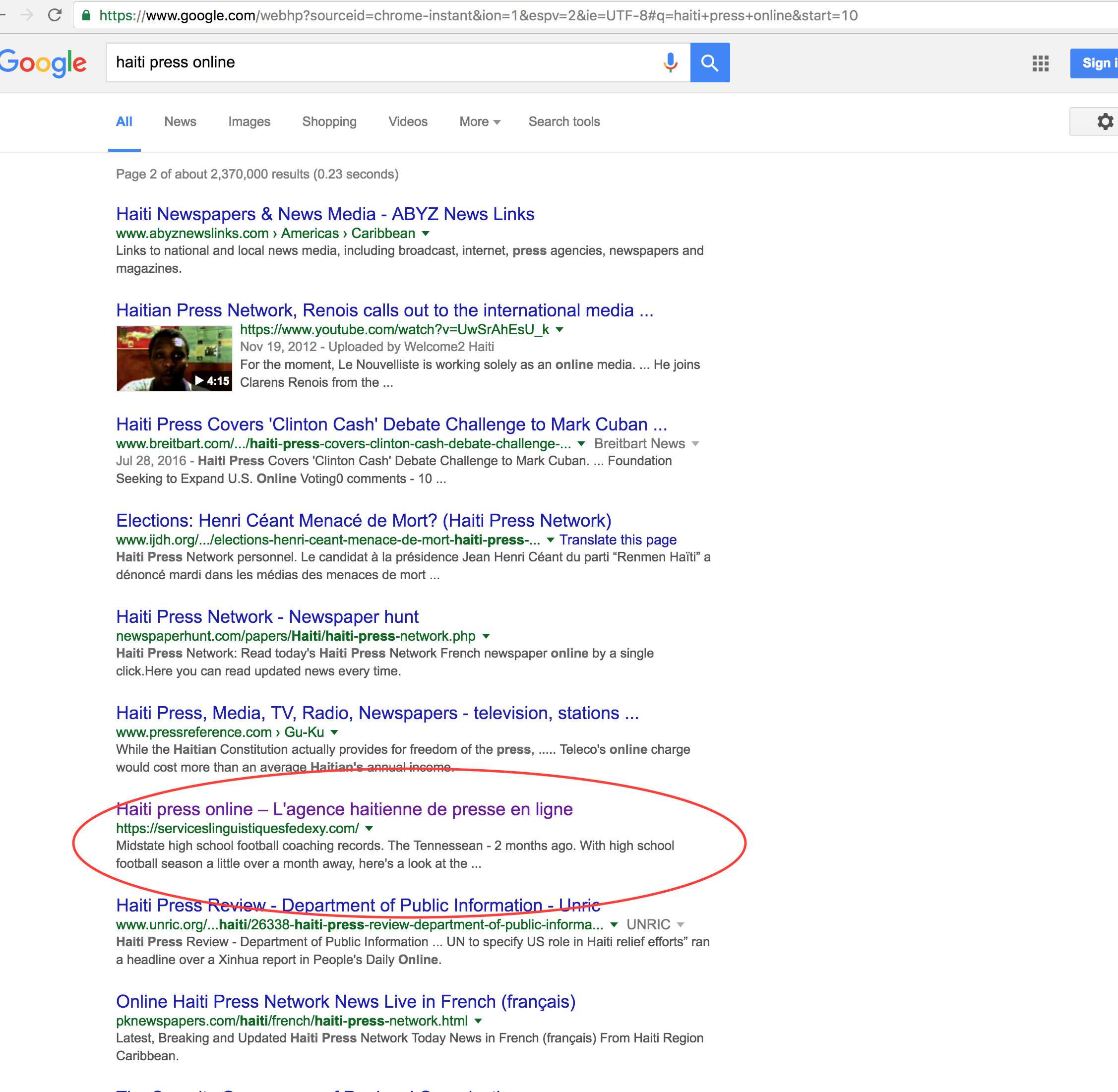Click the newspaperhunt.com/papers/Haiti URL text
This screenshot has width=1118, height=1092.
coord(296,636)
